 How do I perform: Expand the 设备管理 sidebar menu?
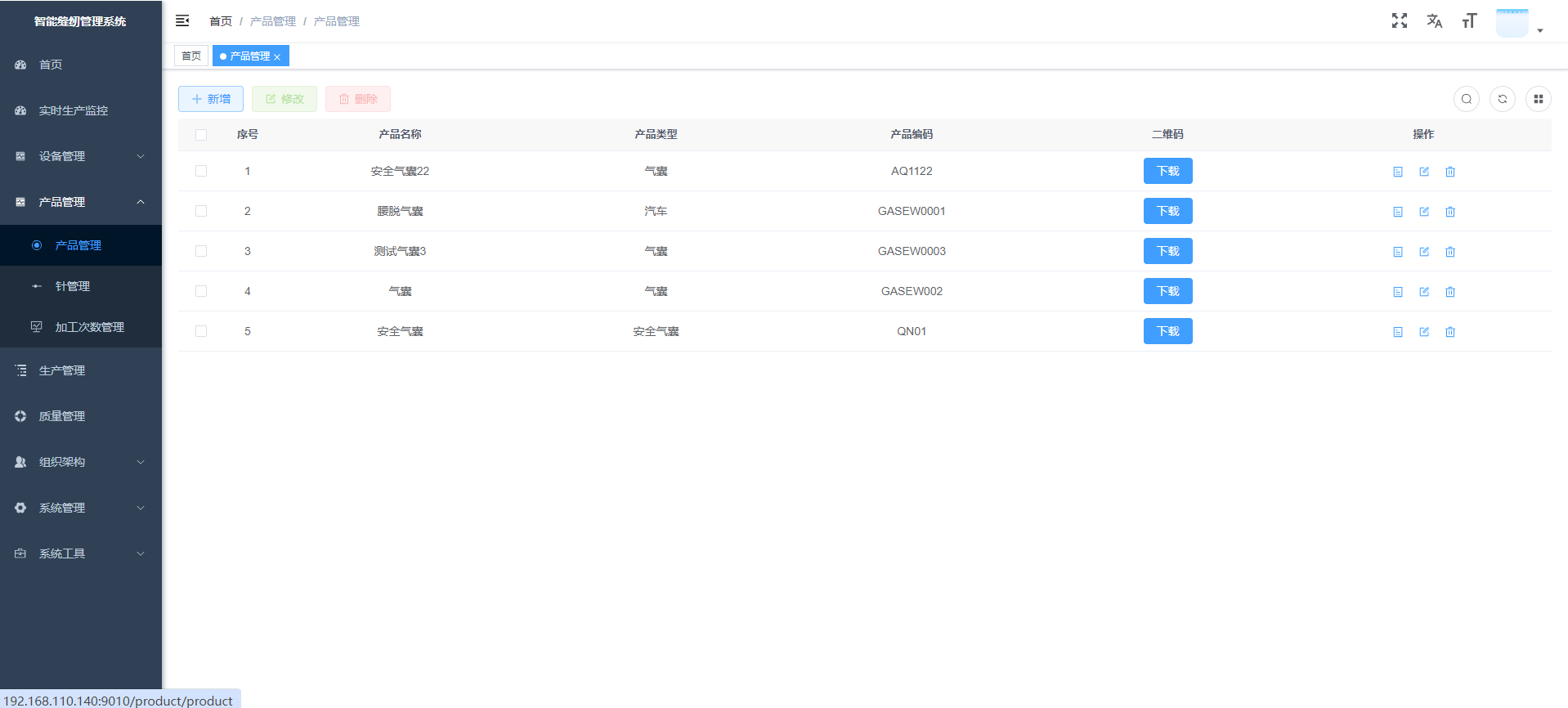80,156
